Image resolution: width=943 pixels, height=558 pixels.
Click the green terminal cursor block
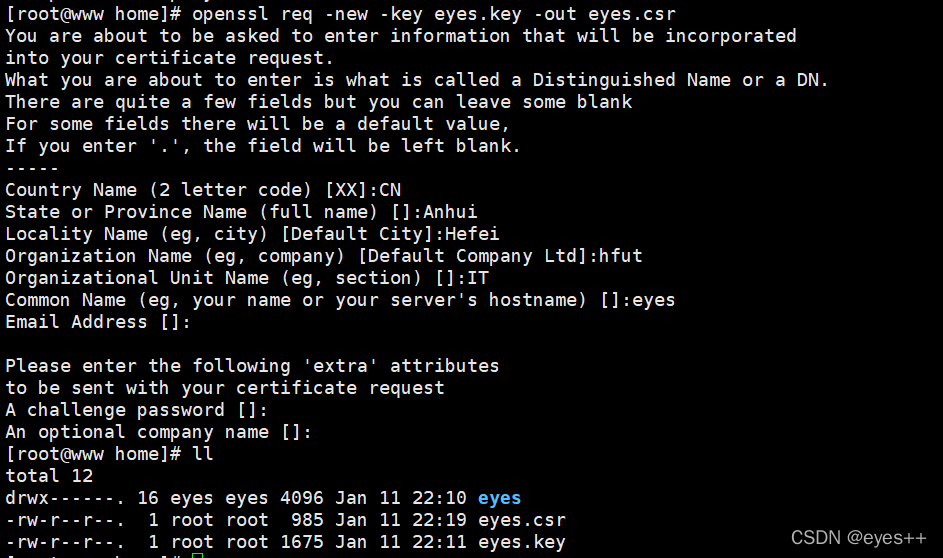(197, 555)
